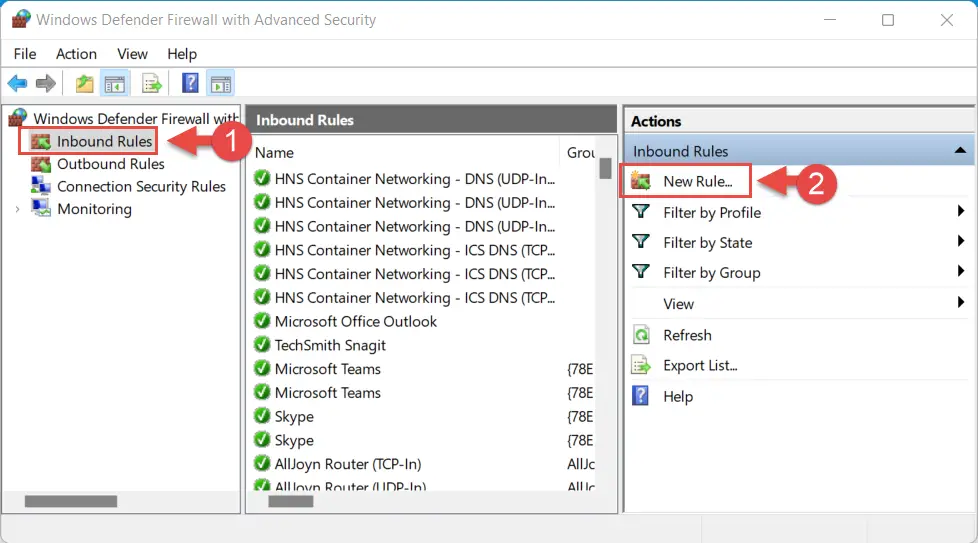Image resolution: width=978 pixels, height=543 pixels.
Task: Select the AllJoyn Router (TCP-In) rule
Action: pos(348,464)
